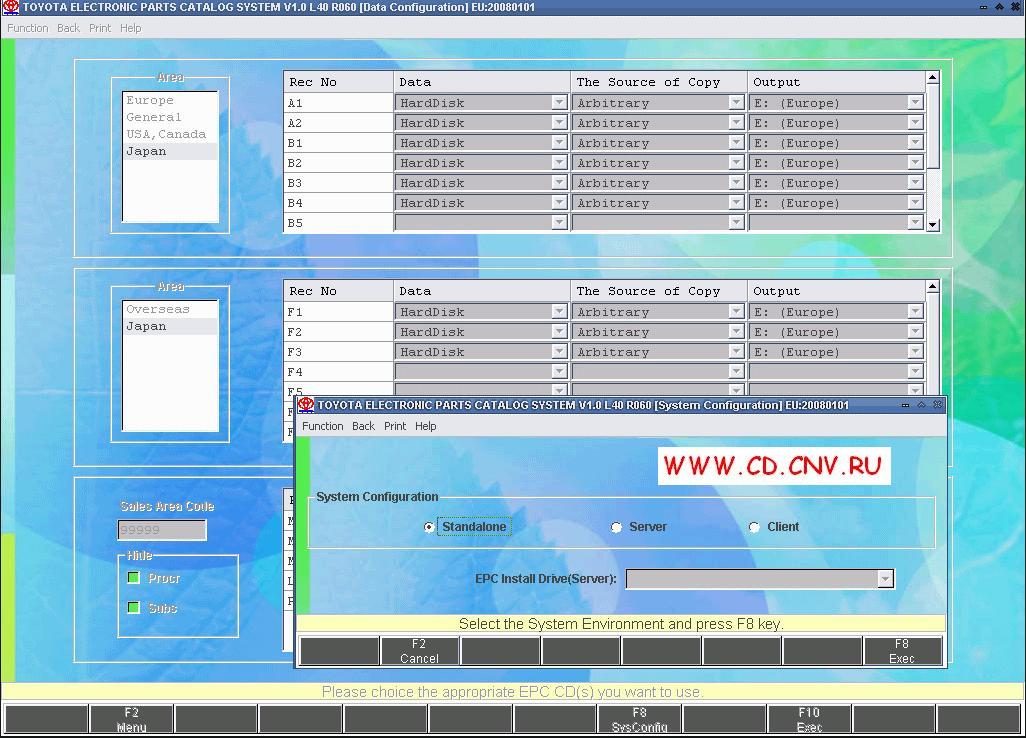Click Rec No cell F4
1026x738 pixels.
(338, 372)
